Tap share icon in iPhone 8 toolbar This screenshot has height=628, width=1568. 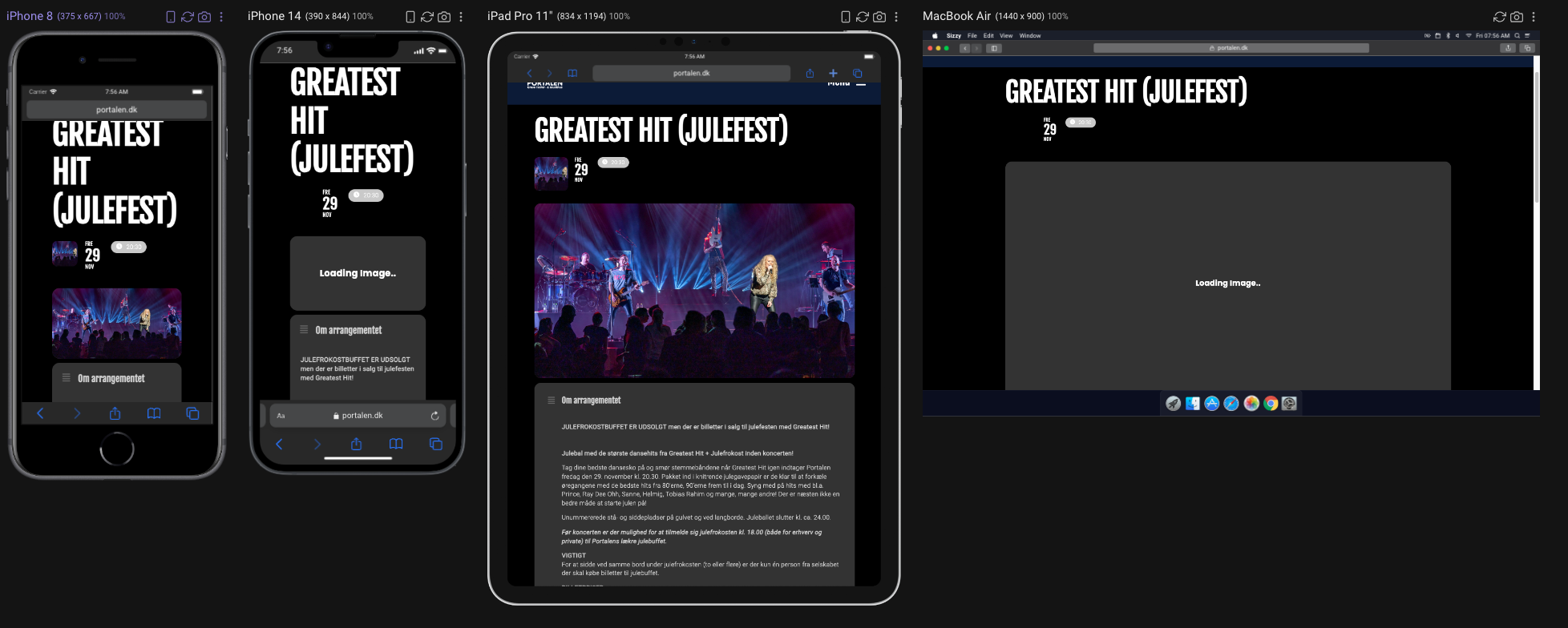click(x=115, y=413)
